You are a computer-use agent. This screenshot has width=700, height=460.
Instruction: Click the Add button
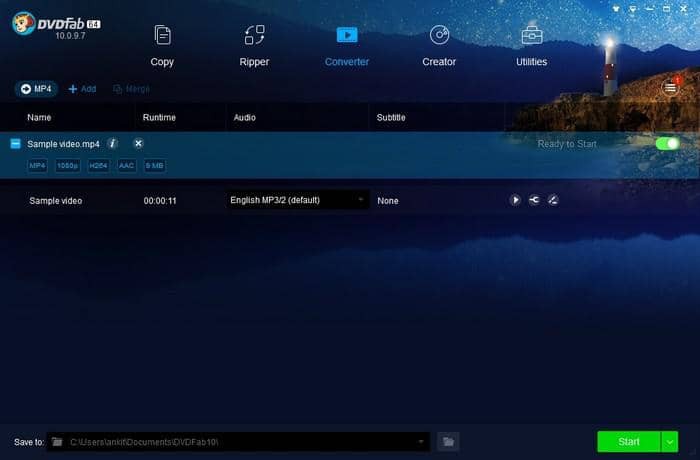(82, 89)
